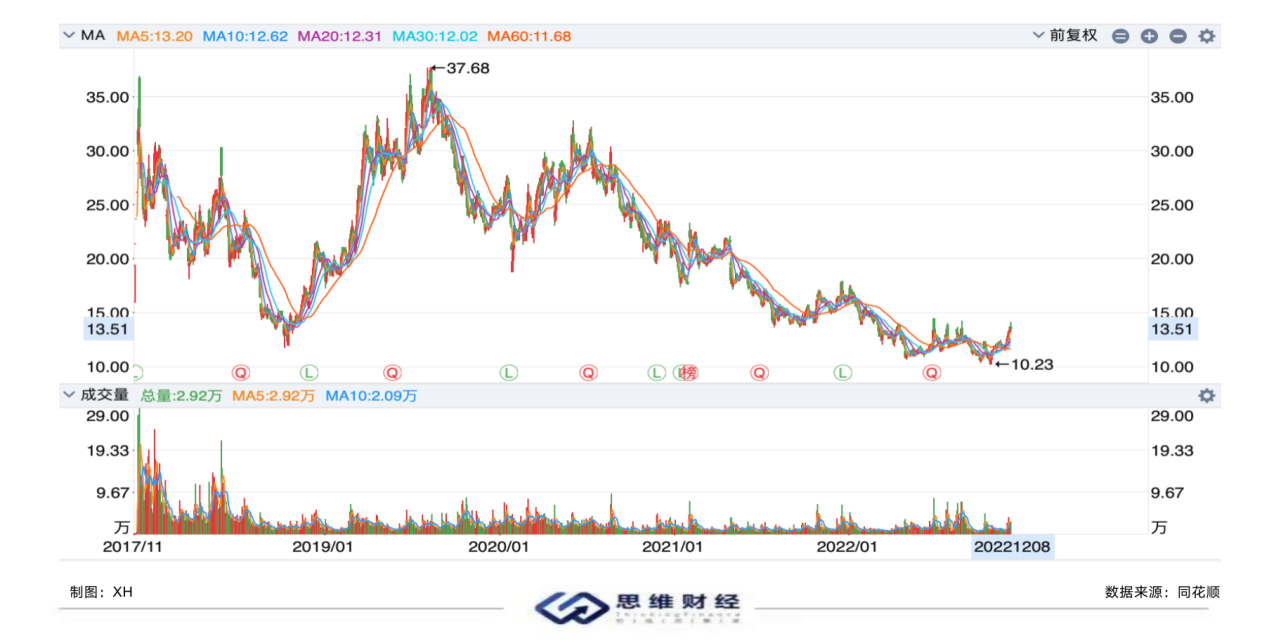The image size is (1269, 643).
Task: Toggle the MA60:11.68 moving average line
Action: pyautogui.click(x=529, y=36)
